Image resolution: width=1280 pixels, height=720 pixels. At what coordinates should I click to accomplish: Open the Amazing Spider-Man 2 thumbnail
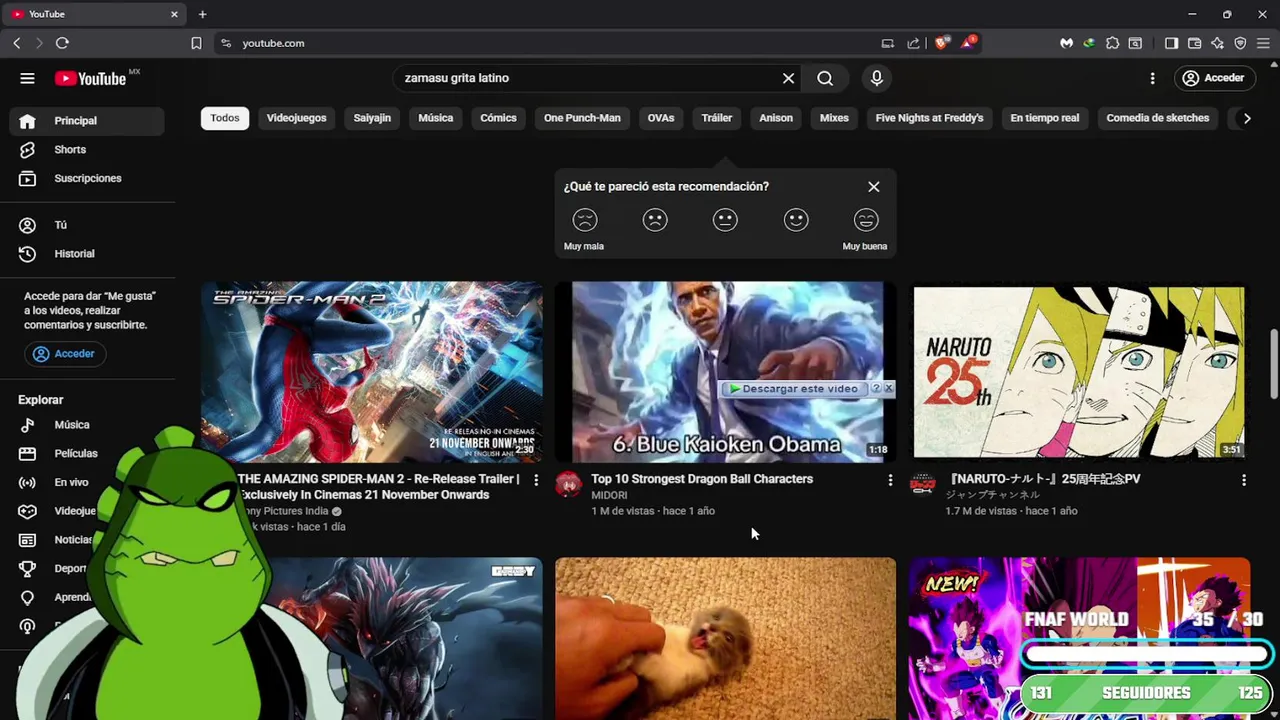[x=372, y=372]
